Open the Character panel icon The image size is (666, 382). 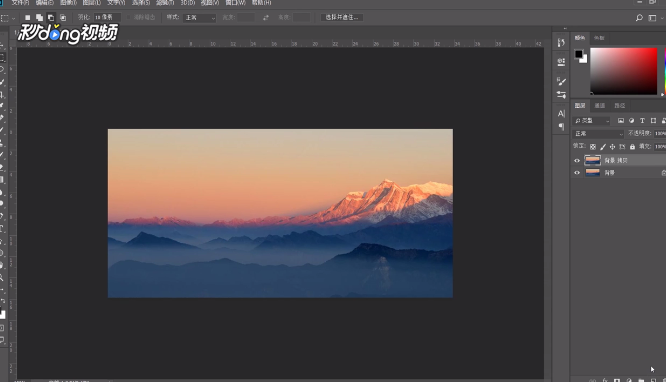(x=561, y=113)
